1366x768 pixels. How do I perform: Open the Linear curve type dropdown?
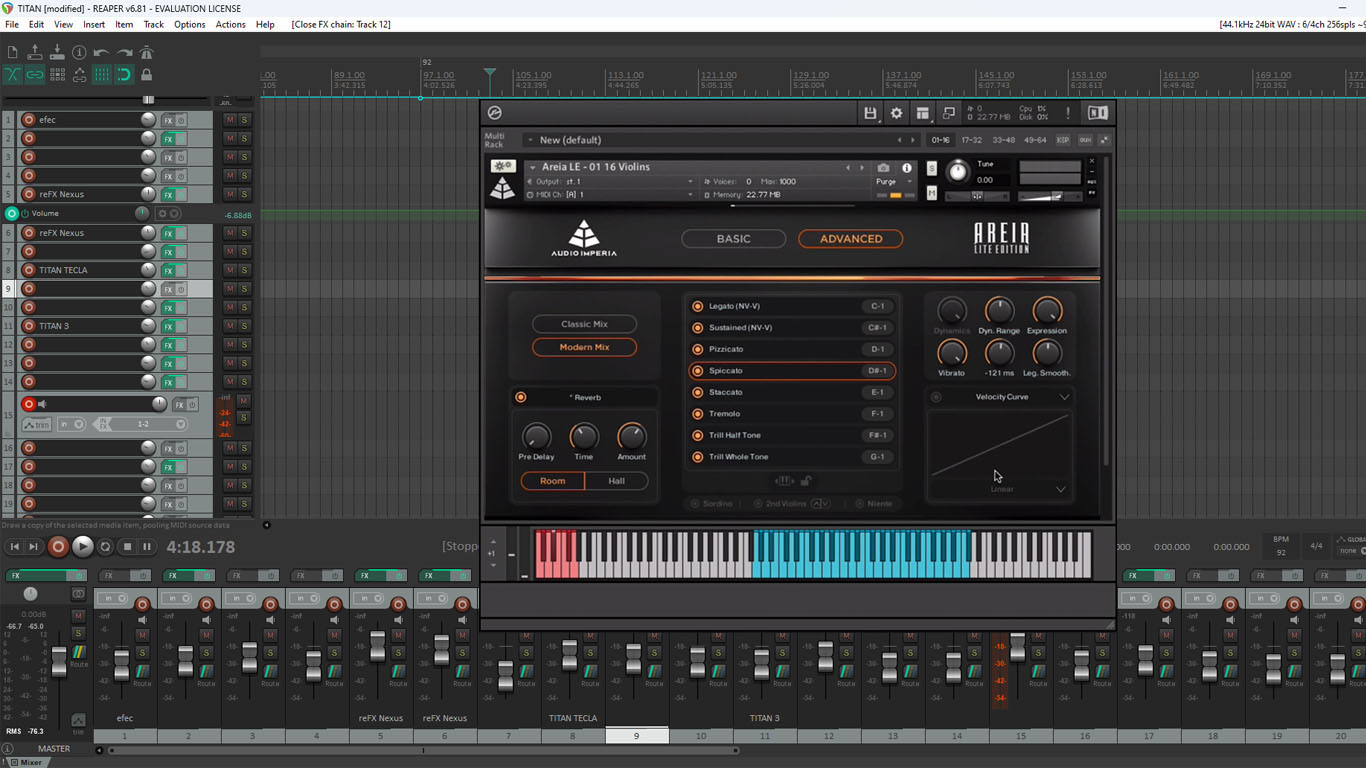1061,489
